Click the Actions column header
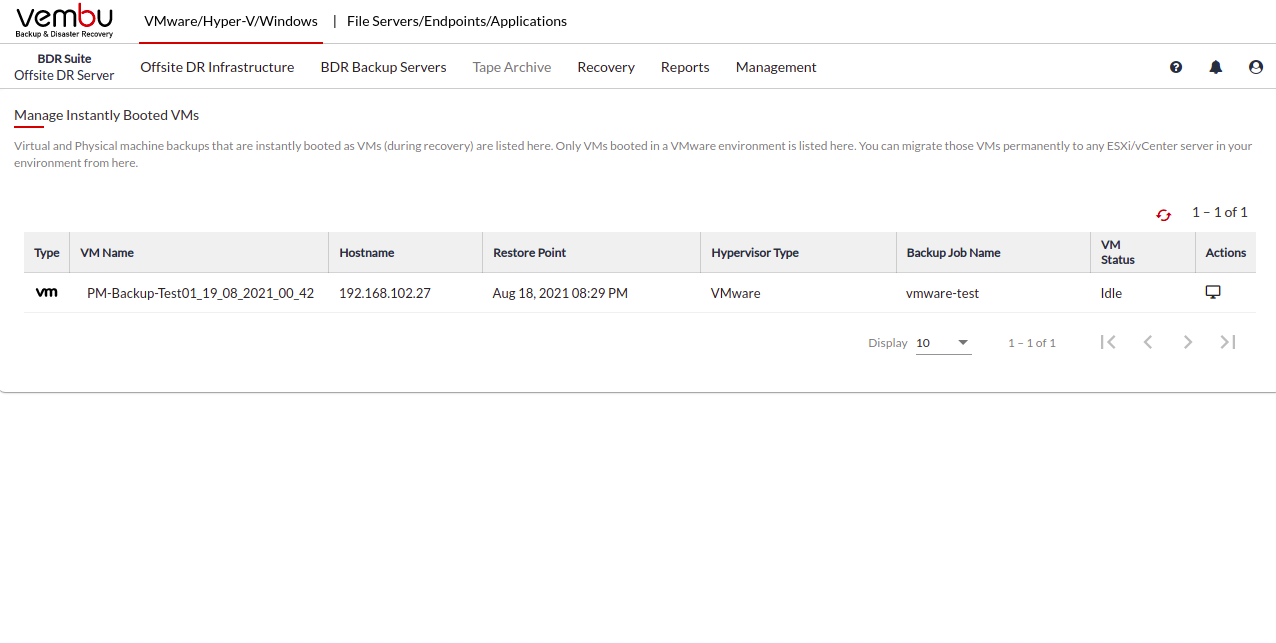Image resolution: width=1276 pixels, height=643 pixels. click(1226, 253)
